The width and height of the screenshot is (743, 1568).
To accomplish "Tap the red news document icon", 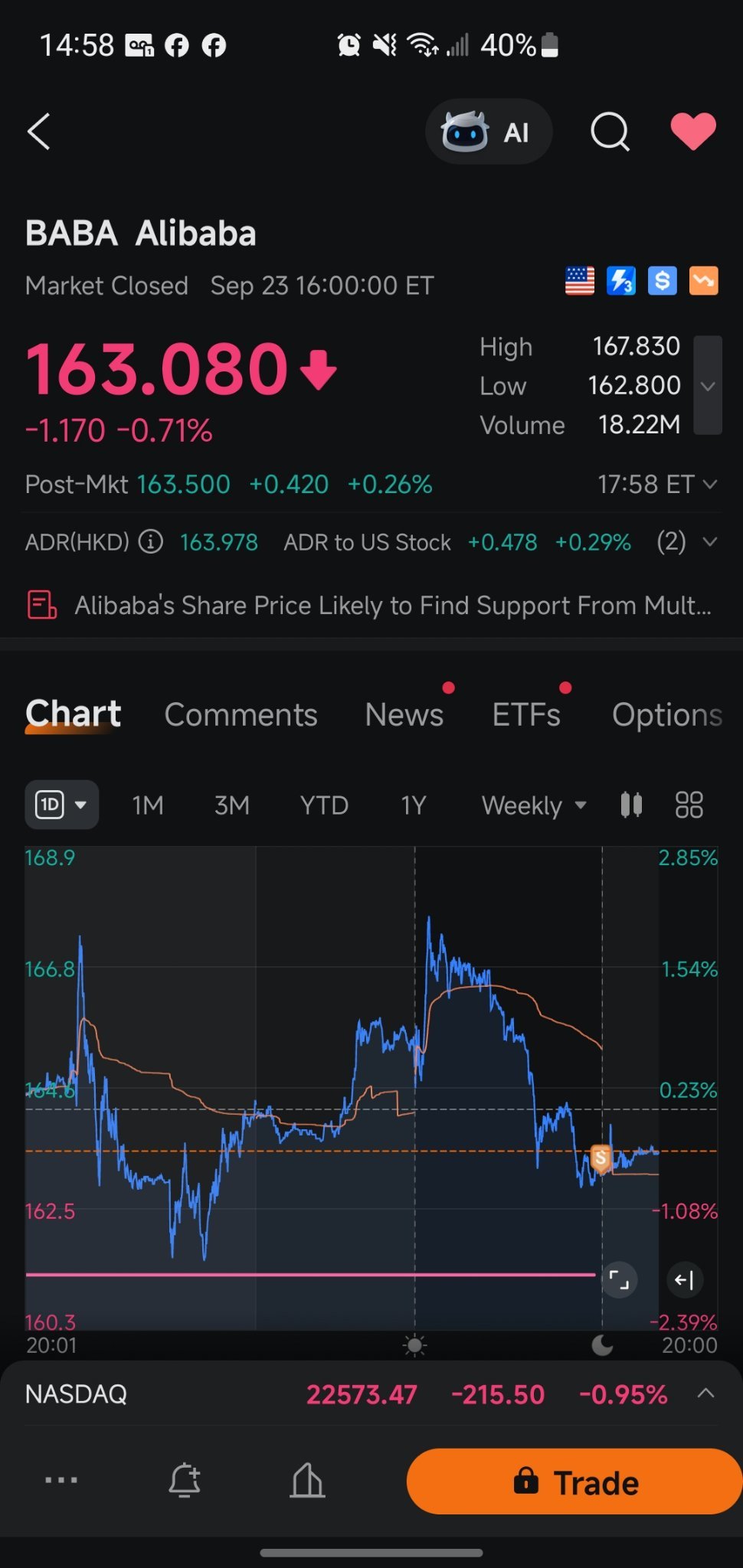I will pyautogui.click(x=41, y=605).
